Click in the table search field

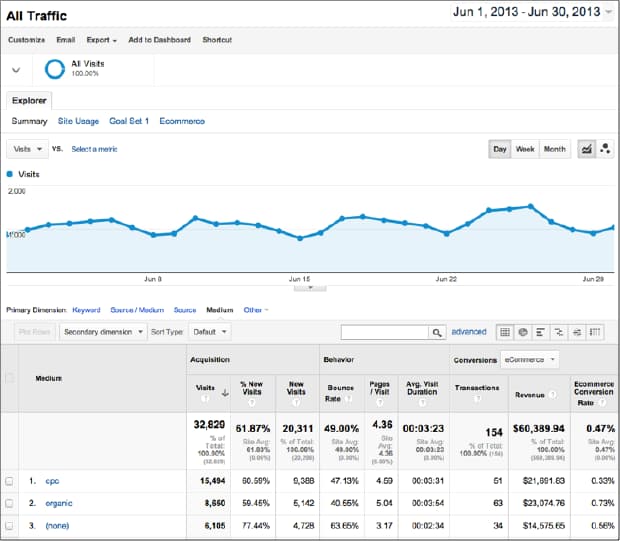(384, 332)
